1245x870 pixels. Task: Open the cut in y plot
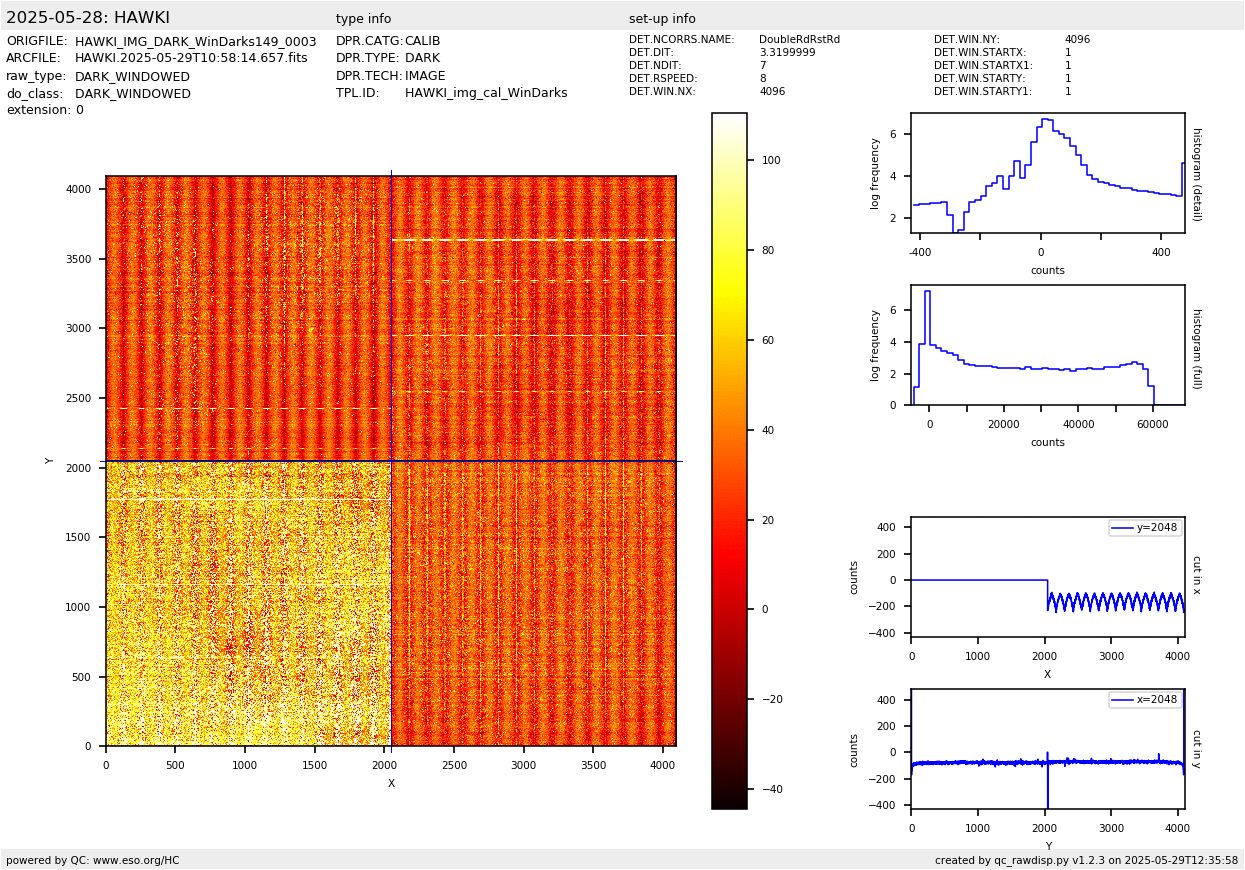tap(1047, 749)
